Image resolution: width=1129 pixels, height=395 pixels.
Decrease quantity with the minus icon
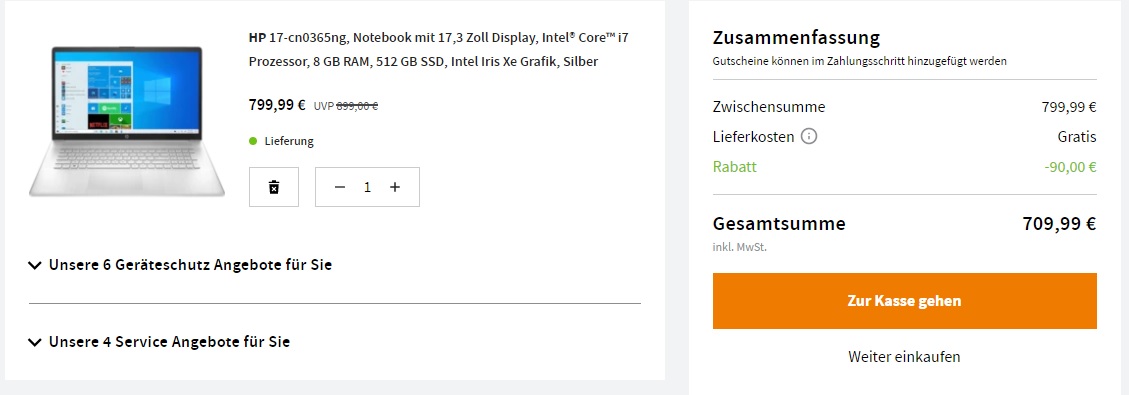point(341,187)
